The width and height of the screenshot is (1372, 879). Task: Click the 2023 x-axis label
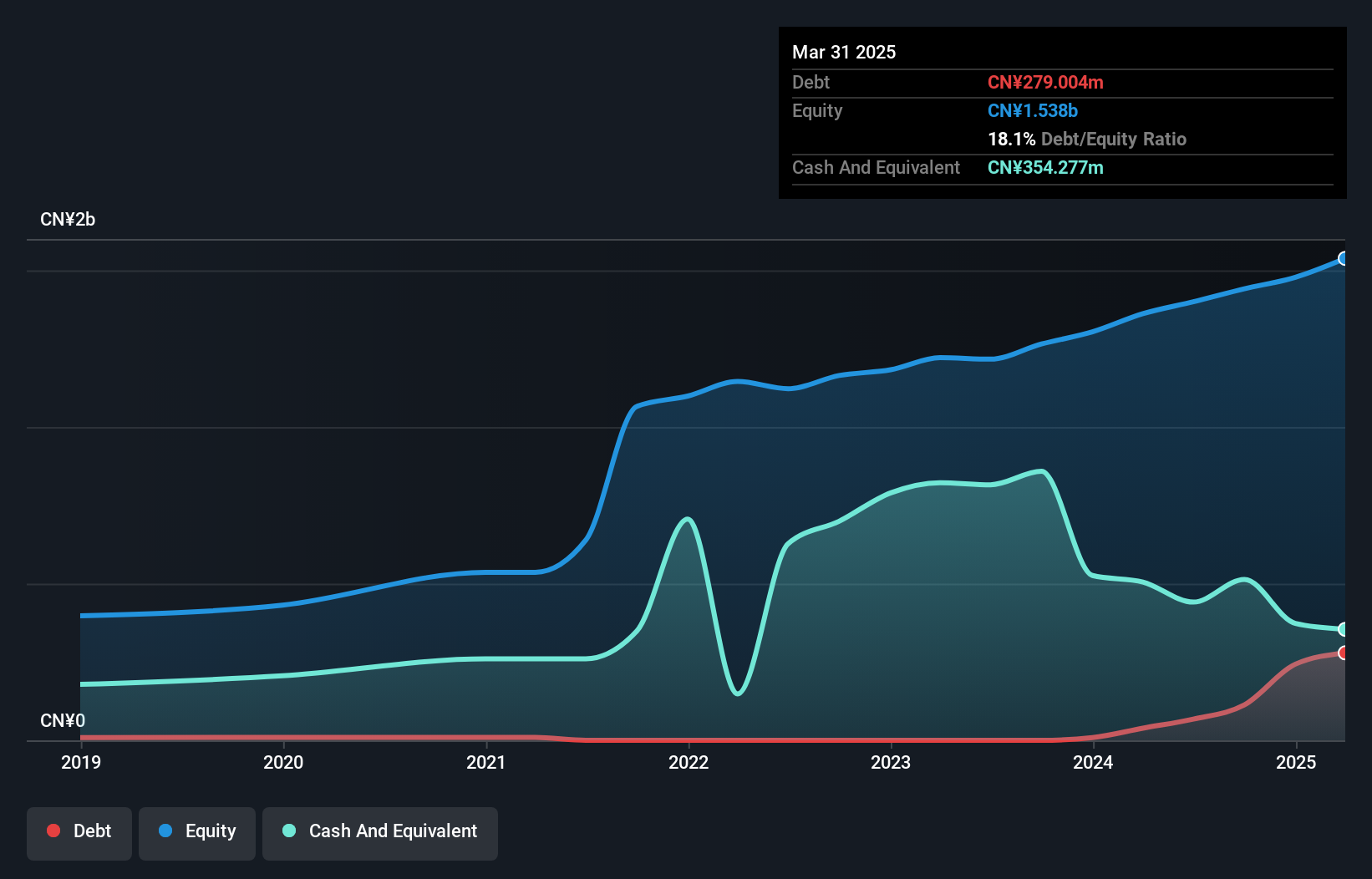[891, 762]
